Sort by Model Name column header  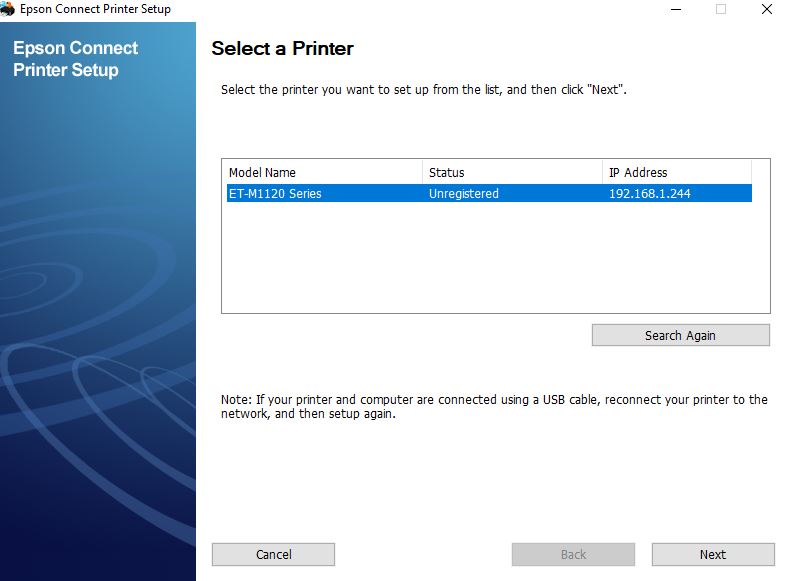point(324,172)
